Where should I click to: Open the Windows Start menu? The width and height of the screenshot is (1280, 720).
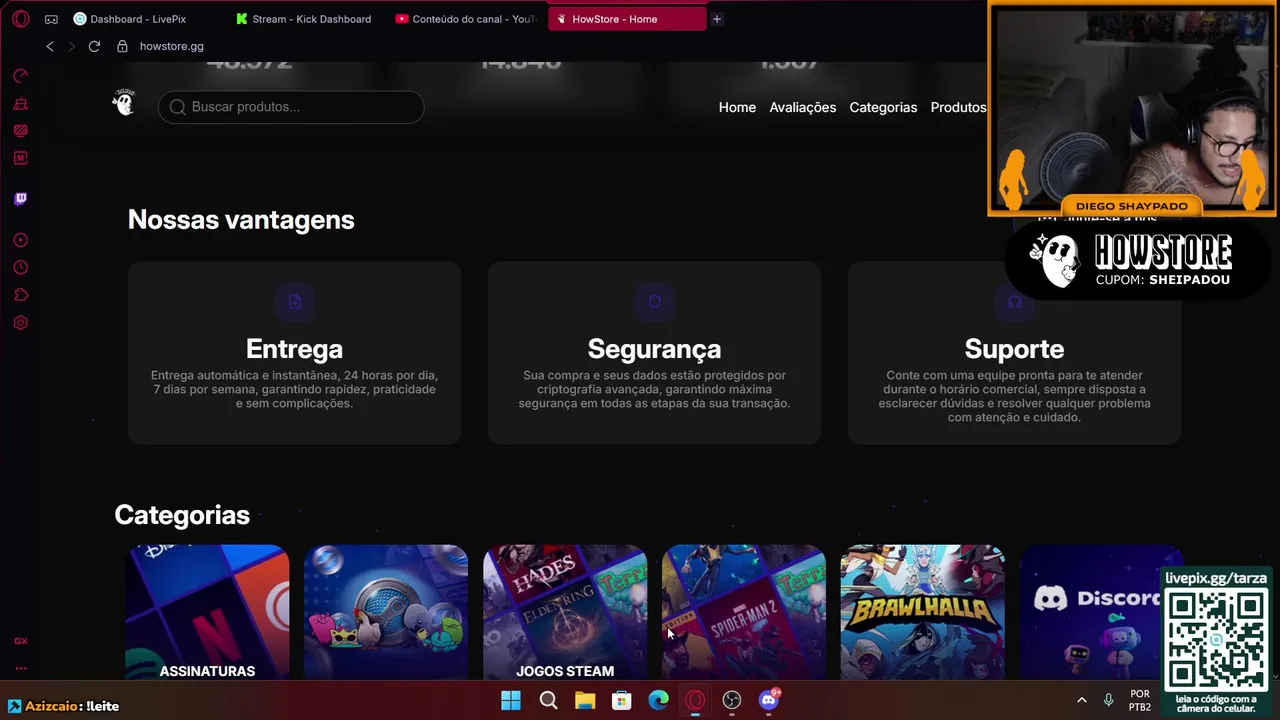coord(511,700)
